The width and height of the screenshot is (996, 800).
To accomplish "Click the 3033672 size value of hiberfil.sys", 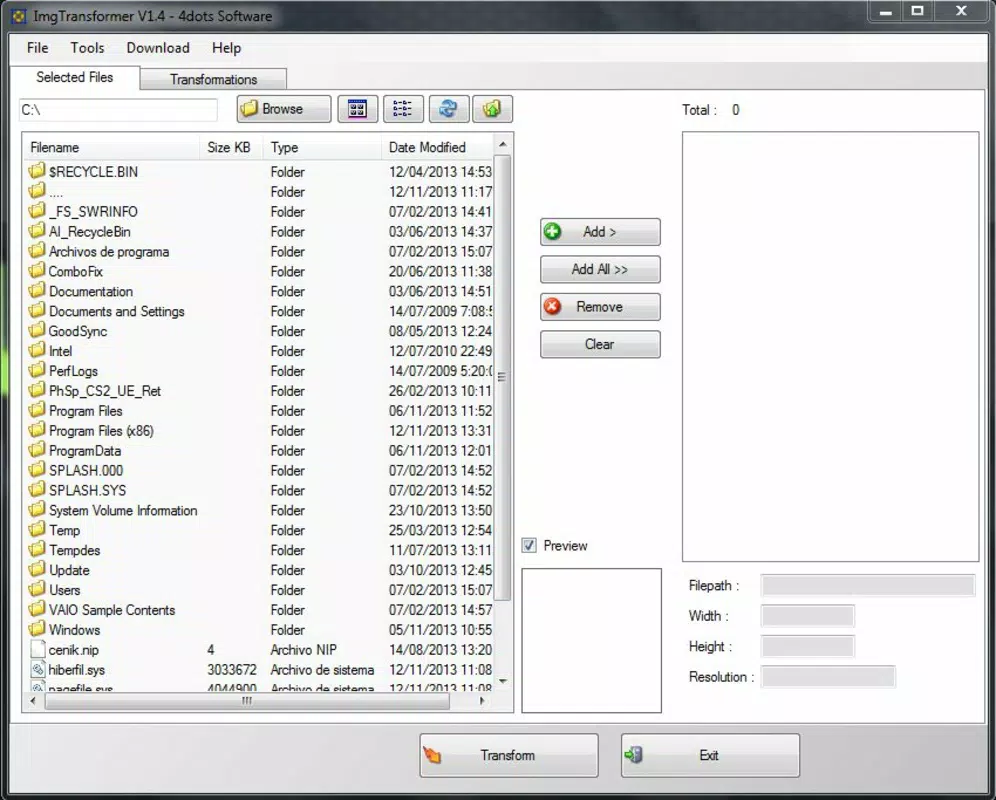I will pos(232,670).
